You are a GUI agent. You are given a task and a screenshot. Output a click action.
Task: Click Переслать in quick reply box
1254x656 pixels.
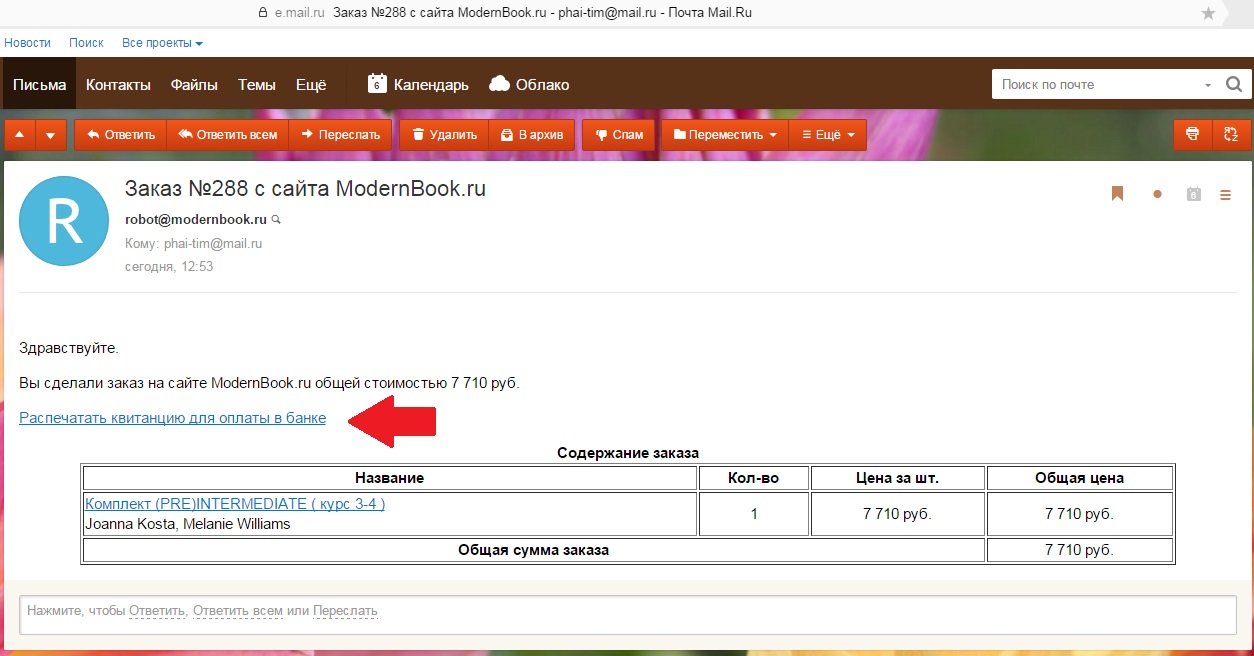pos(345,610)
